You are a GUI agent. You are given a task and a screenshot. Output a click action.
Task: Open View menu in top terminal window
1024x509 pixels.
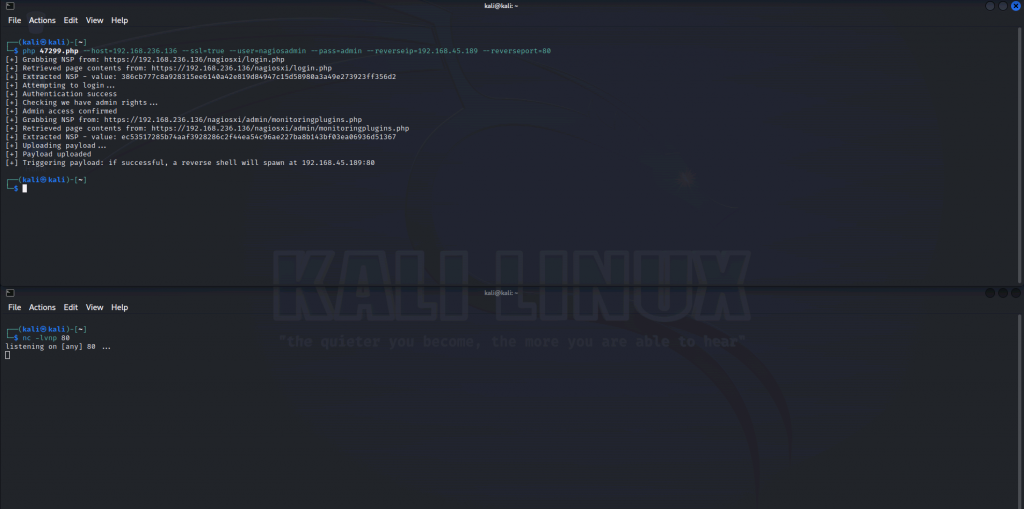point(95,20)
